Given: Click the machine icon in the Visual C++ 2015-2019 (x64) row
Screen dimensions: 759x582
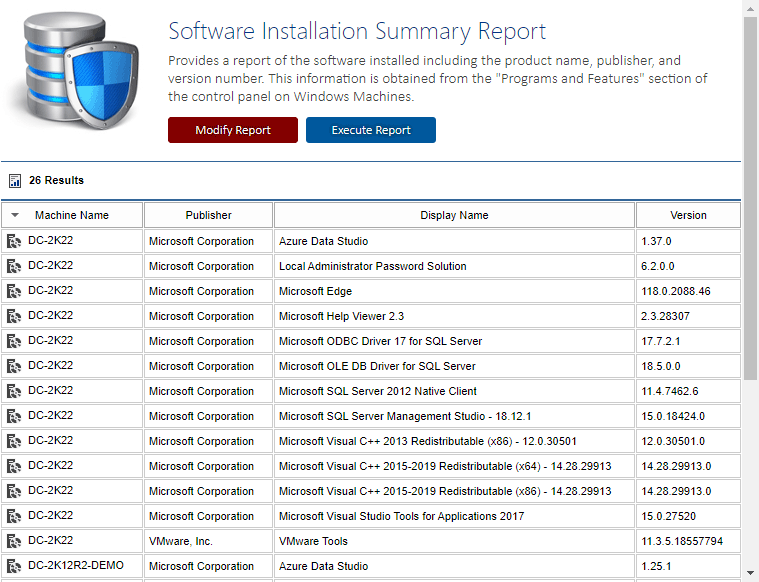Looking at the screenshot, I should (x=14, y=466).
